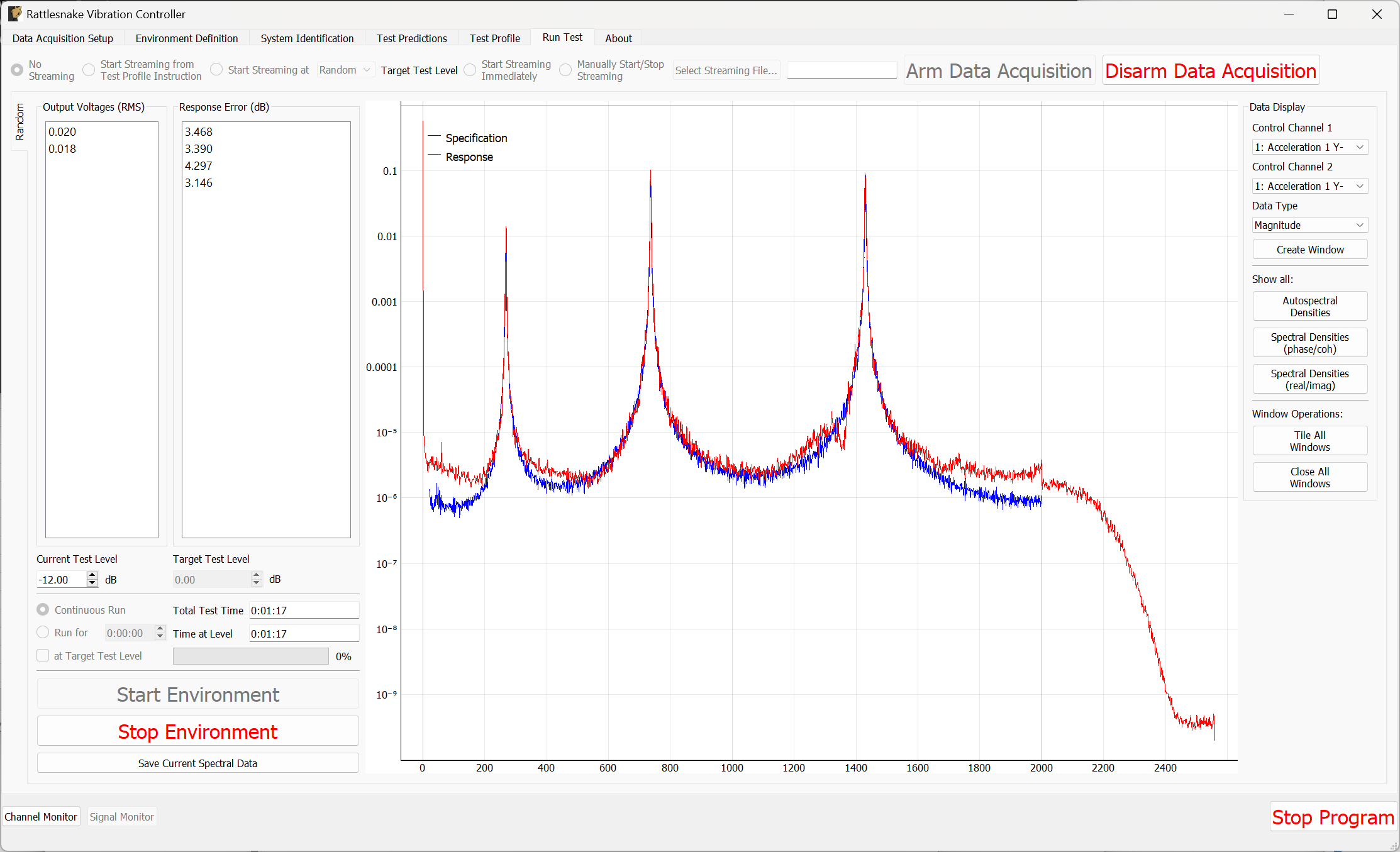
Task: Check the at Target Test Level checkbox
Action: pos(42,655)
